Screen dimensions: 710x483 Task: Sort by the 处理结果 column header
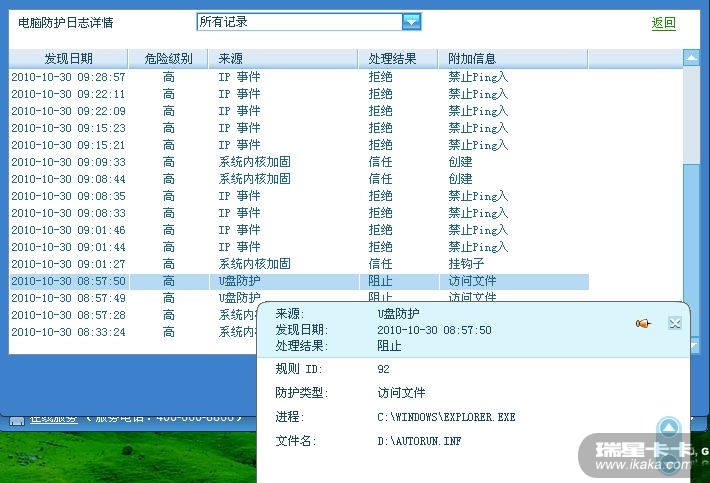(x=398, y=58)
